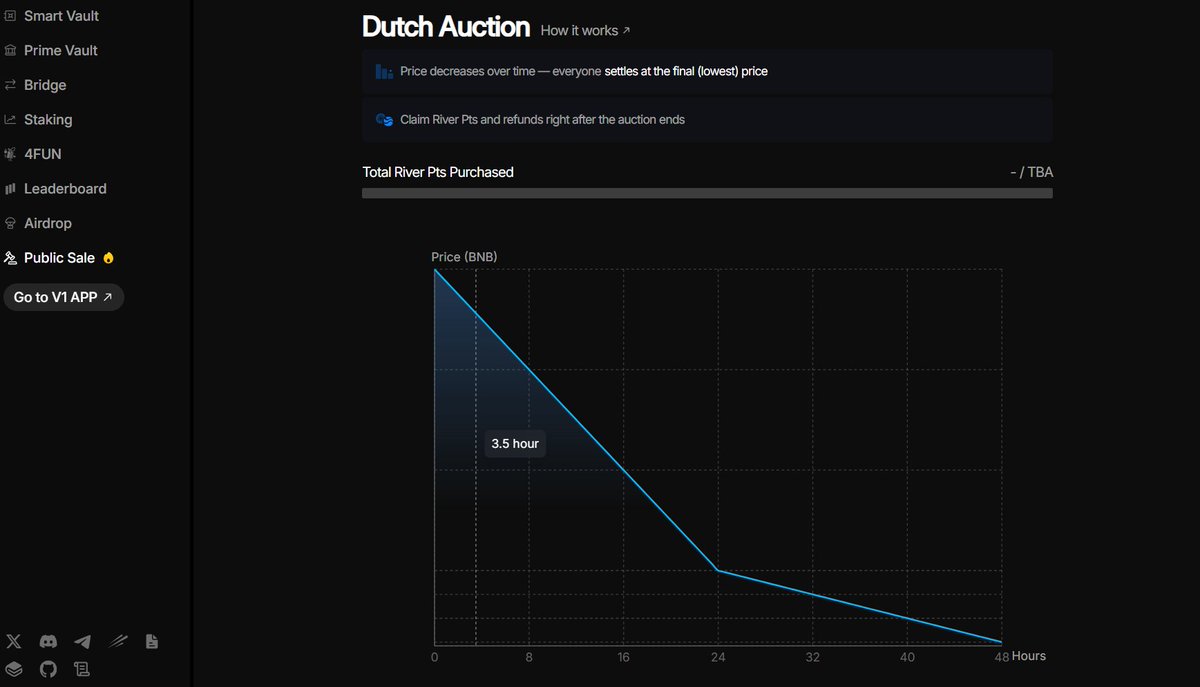Screen dimensions: 1200x687
Task: Select Staking in the sidebar
Action: click(x=47, y=119)
